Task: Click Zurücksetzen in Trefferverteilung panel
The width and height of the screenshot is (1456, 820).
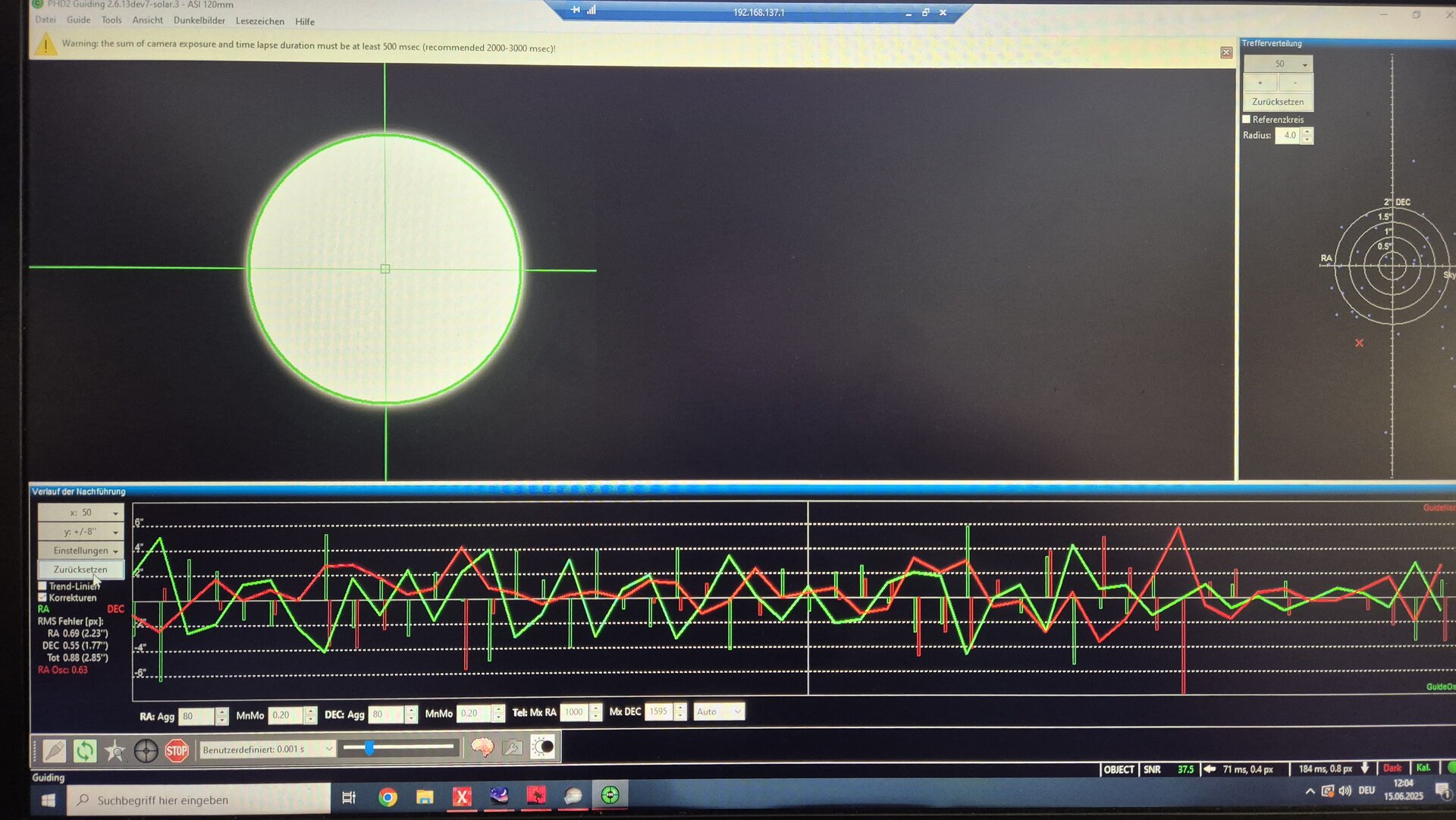Action: 1278,102
